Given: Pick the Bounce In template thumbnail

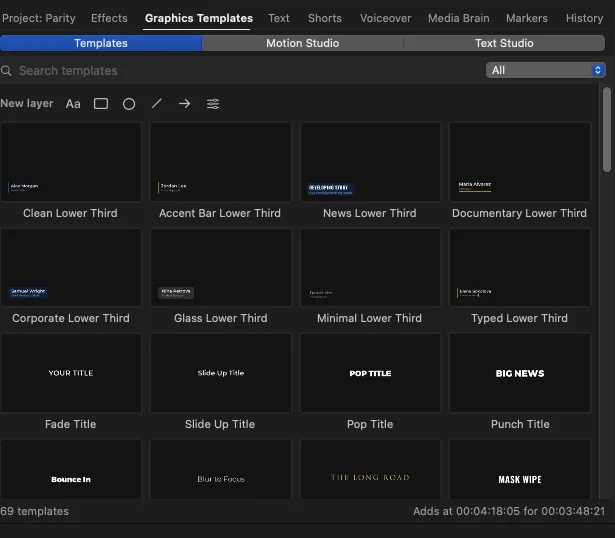Looking at the screenshot, I should tap(71, 469).
